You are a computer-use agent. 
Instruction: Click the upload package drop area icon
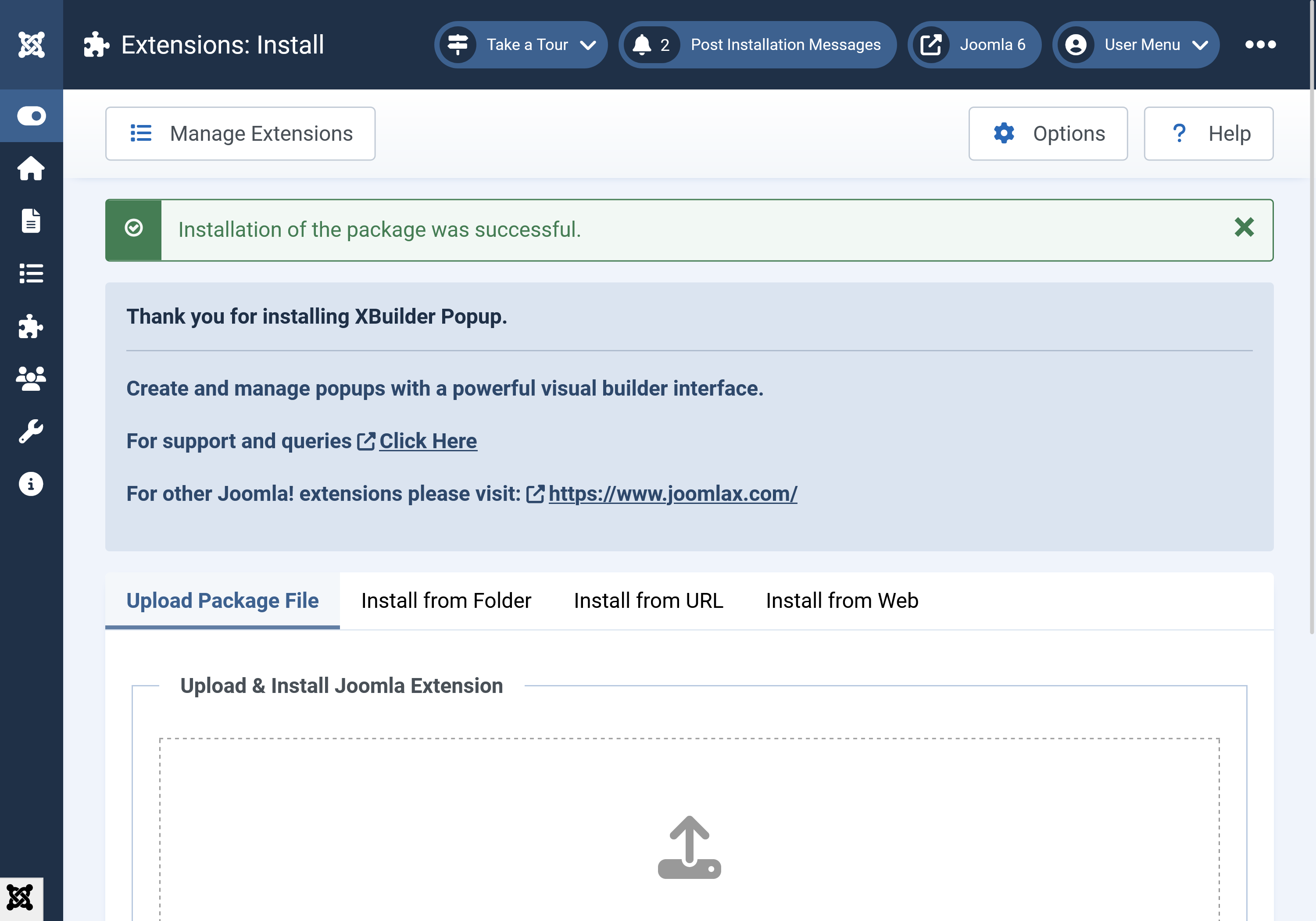pyautogui.click(x=689, y=847)
